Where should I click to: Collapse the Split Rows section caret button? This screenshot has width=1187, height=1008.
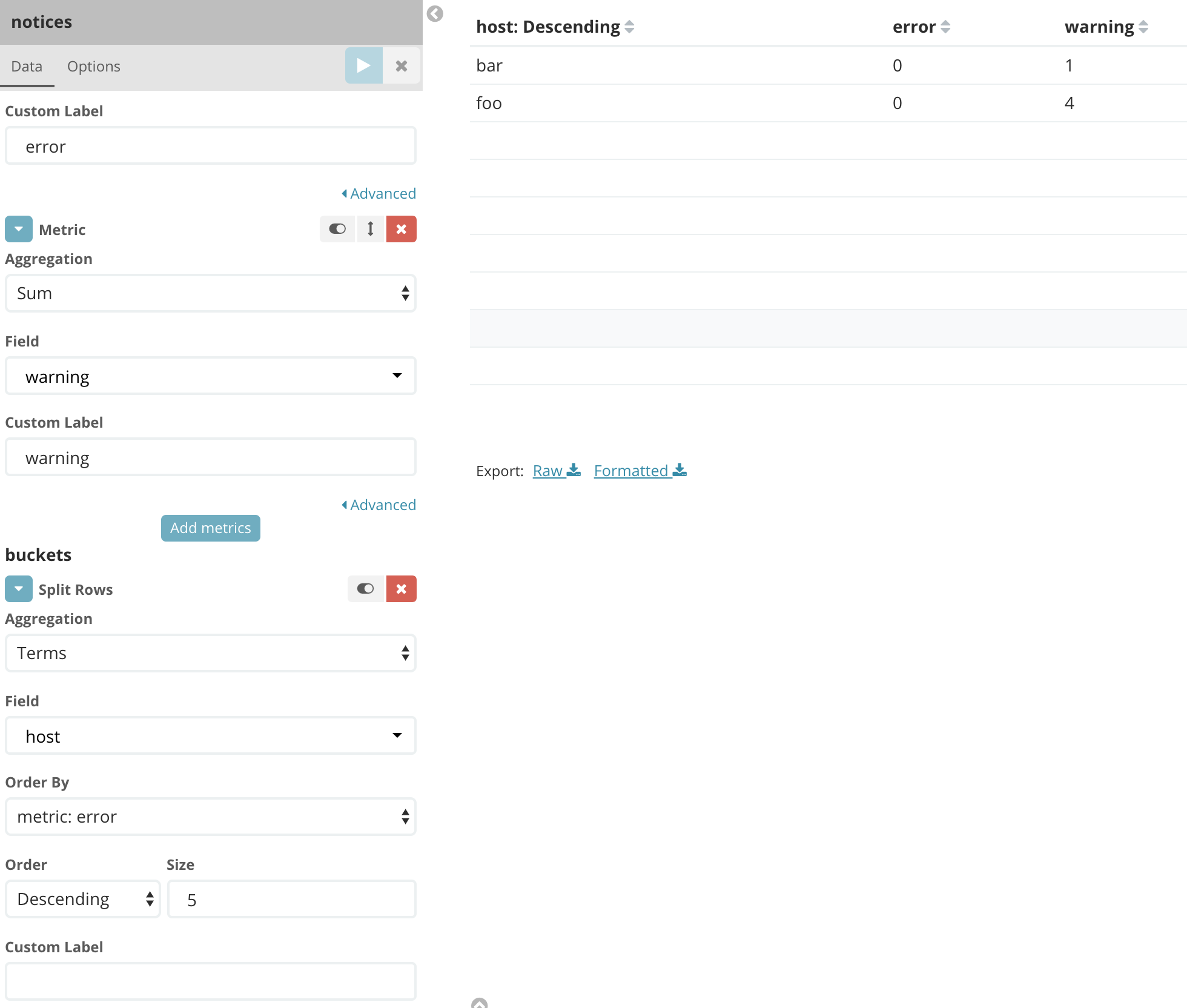[x=19, y=589]
